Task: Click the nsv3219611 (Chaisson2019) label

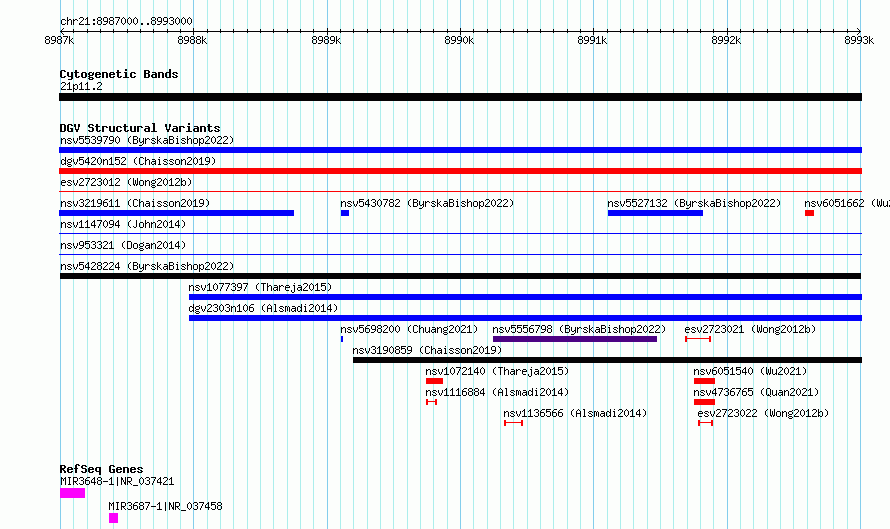Action: click(x=135, y=203)
